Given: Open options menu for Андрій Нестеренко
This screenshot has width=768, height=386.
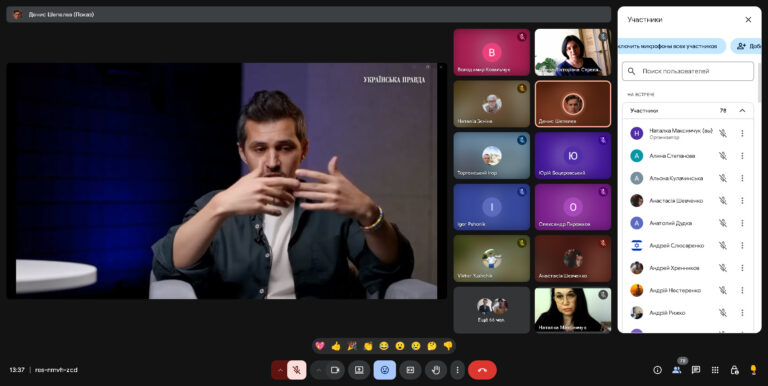Looking at the screenshot, I should pos(742,290).
